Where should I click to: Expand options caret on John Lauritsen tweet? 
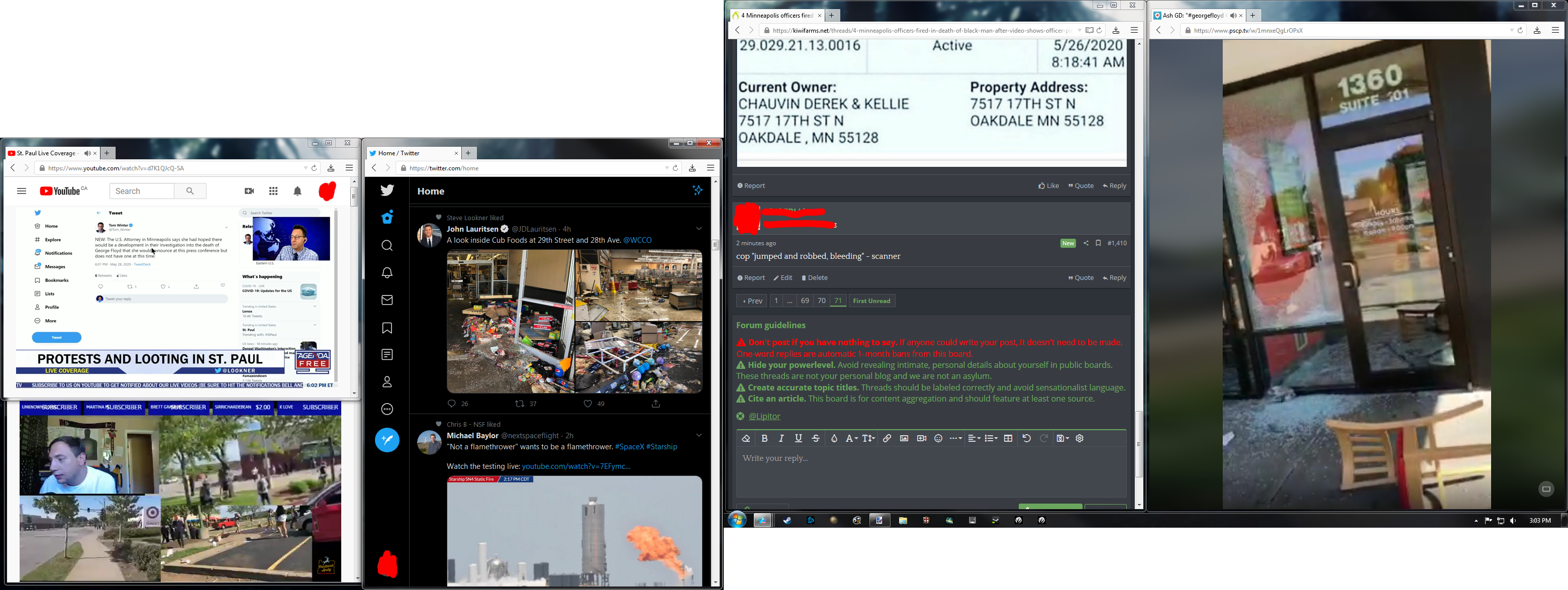pyautogui.click(x=699, y=229)
